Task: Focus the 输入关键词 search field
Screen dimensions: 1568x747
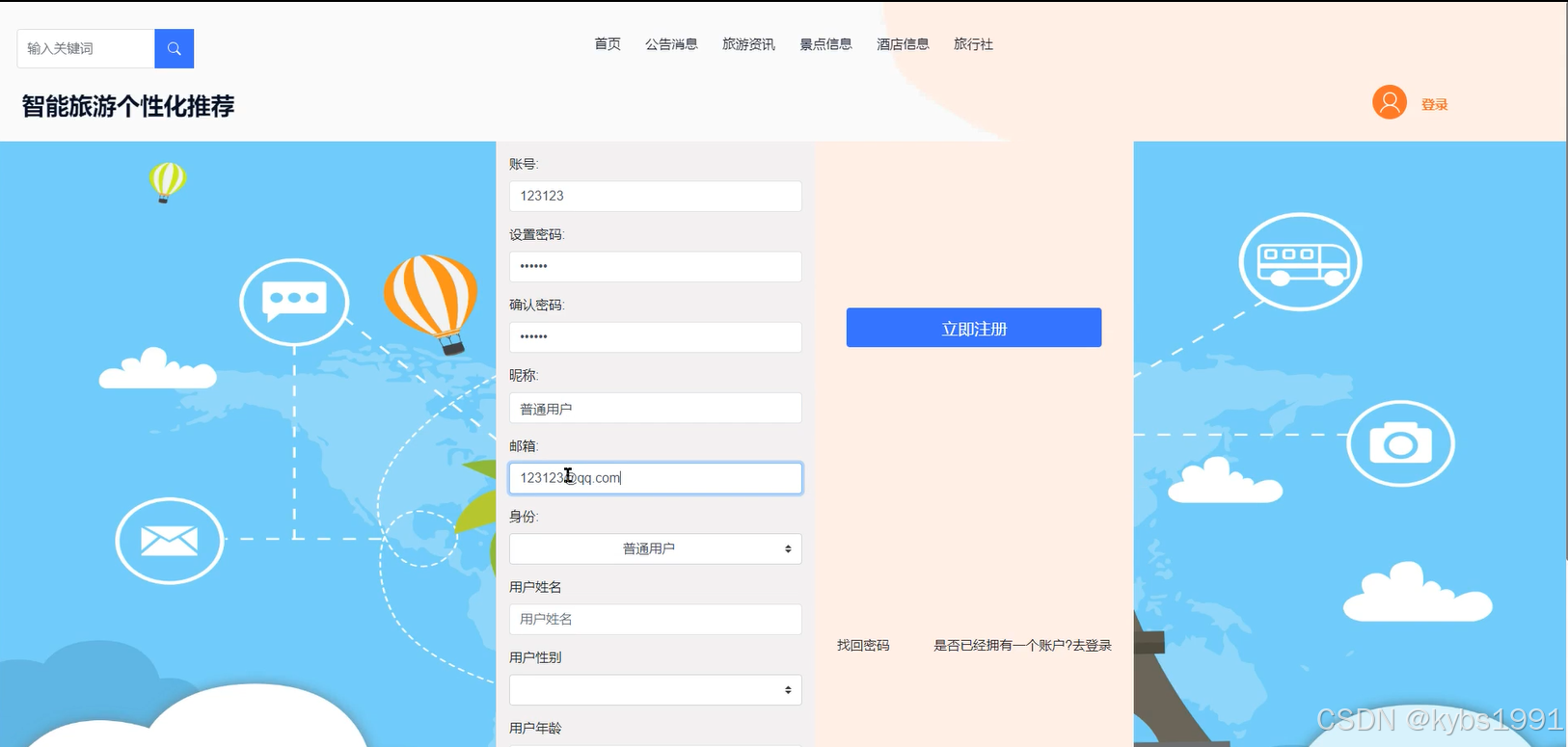Action: coord(86,48)
